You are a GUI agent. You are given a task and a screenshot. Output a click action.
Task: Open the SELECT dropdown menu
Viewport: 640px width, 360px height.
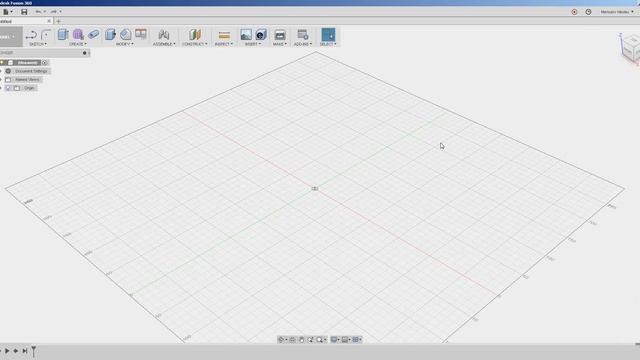(328, 44)
